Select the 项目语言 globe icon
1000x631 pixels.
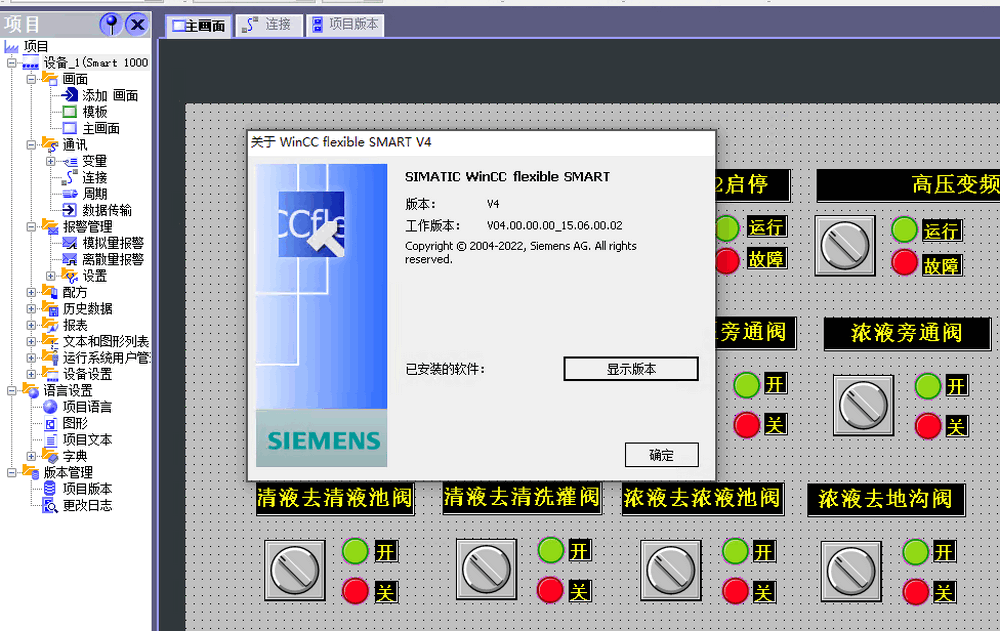50,406
